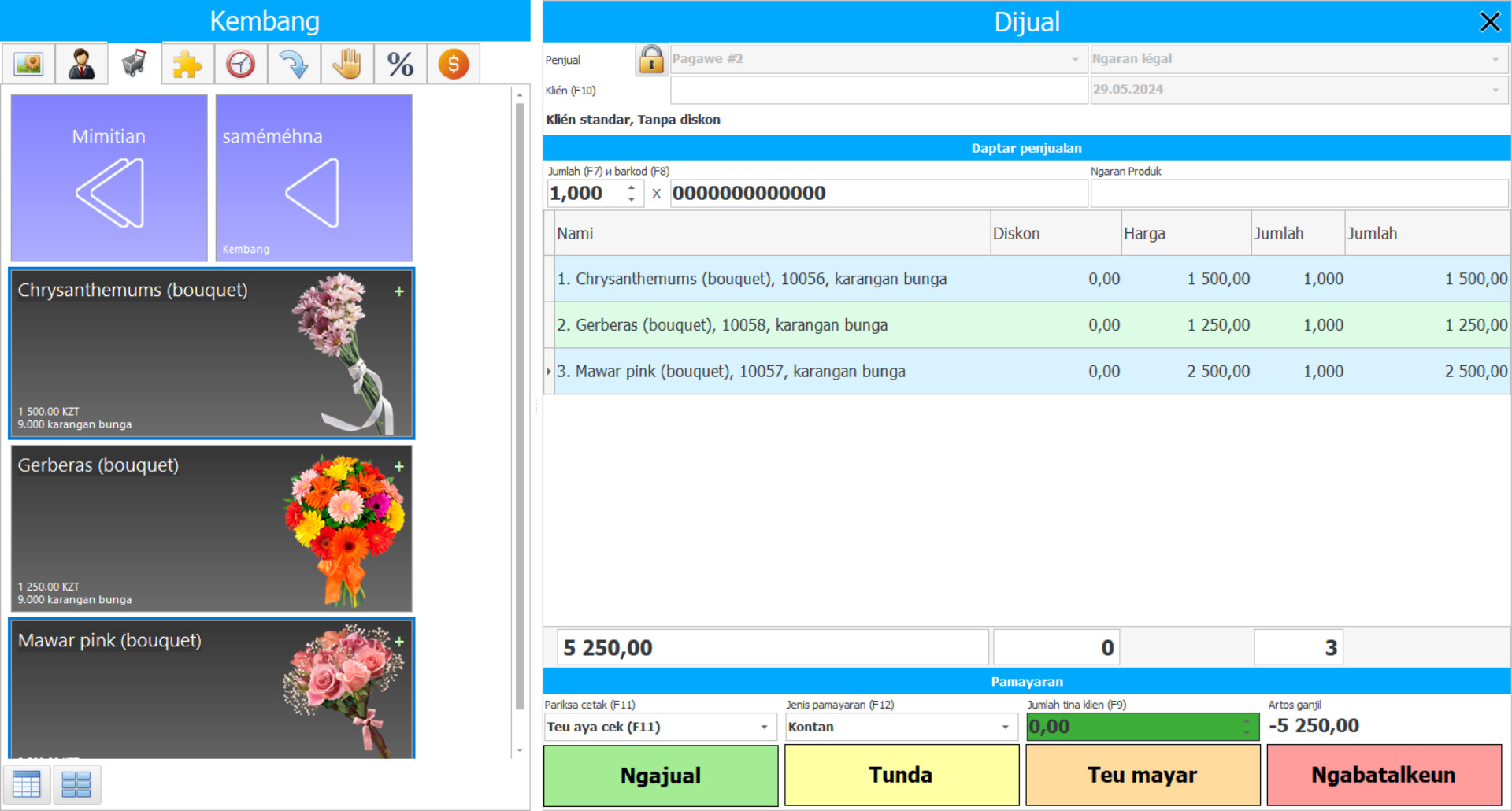Open the Jenis pamayaran Kontan dropdown
The image size is (1512, 811).
[1005, 727]
